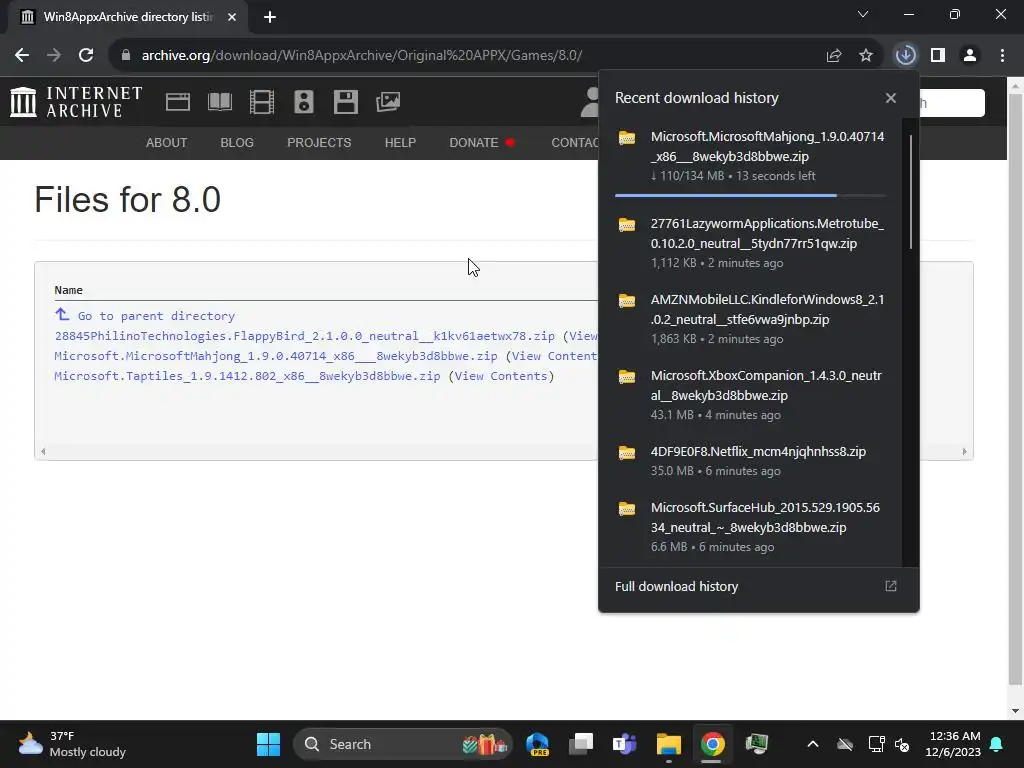
Task: Download the Taptiles zip file link
Action: click(247, 376)
